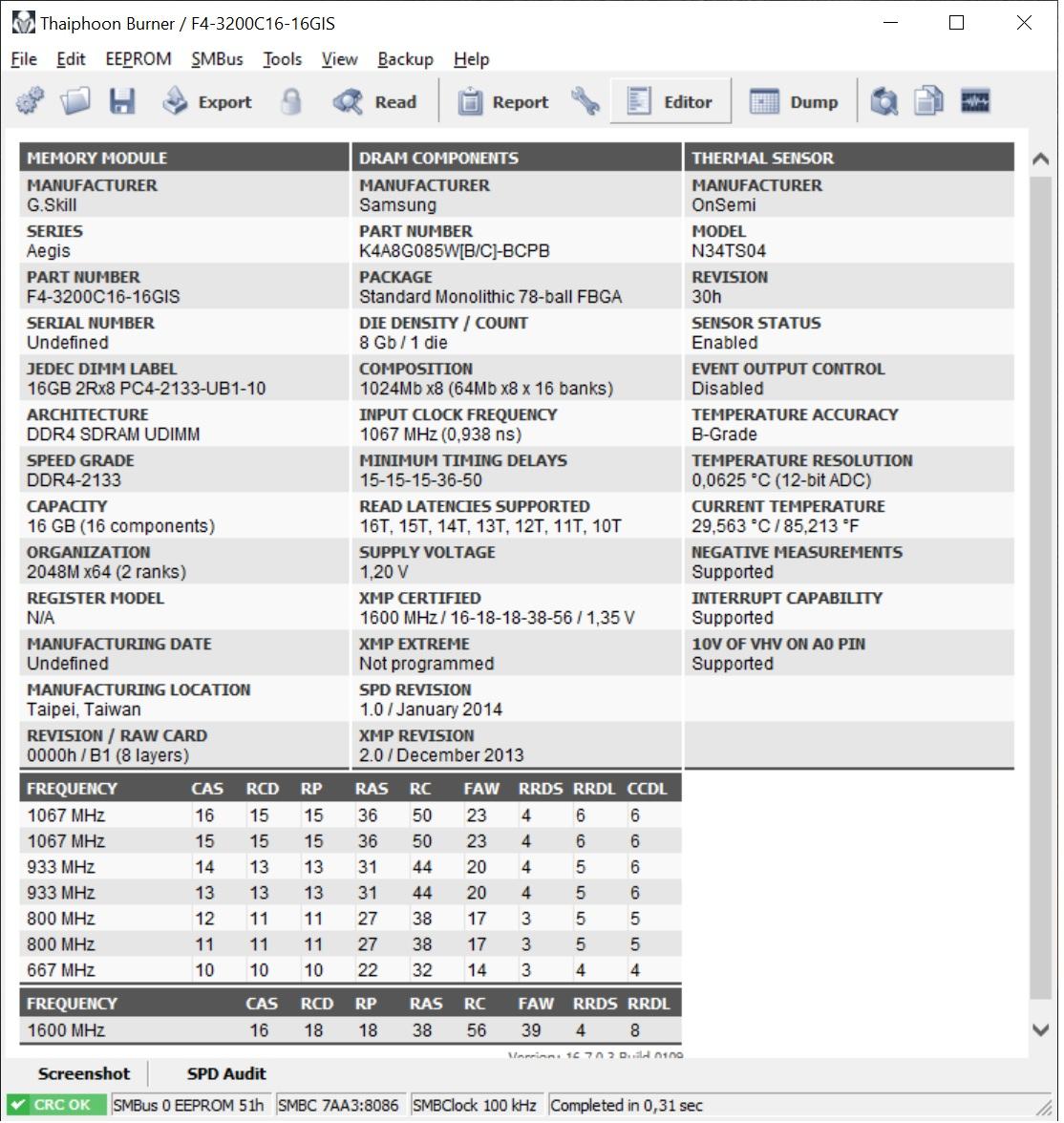The image size is (1064, 1123).
Task: Click THERMAL SENSOR column header
Action: [849, 158]
